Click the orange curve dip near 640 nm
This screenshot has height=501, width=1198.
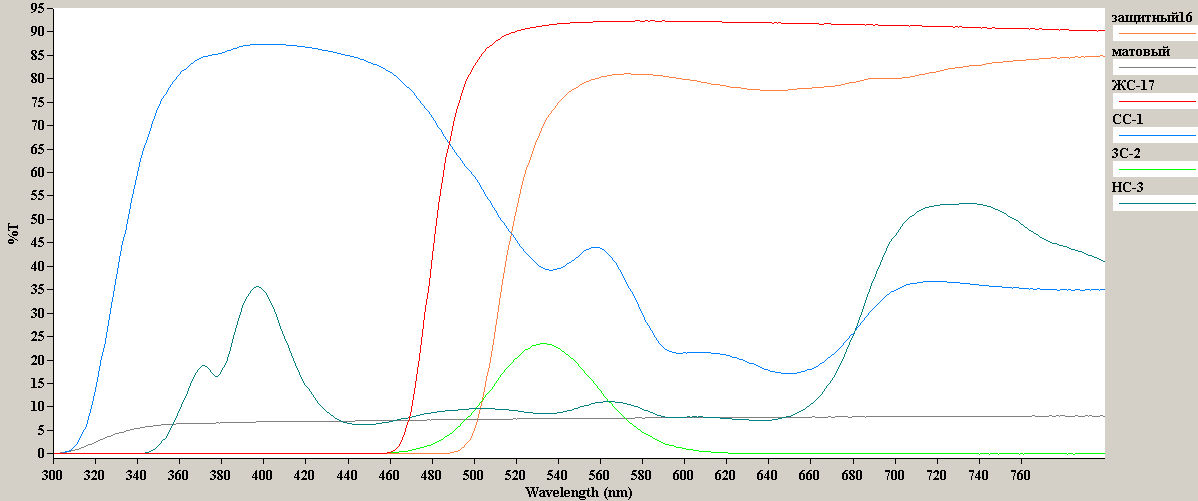pos(772,90)
